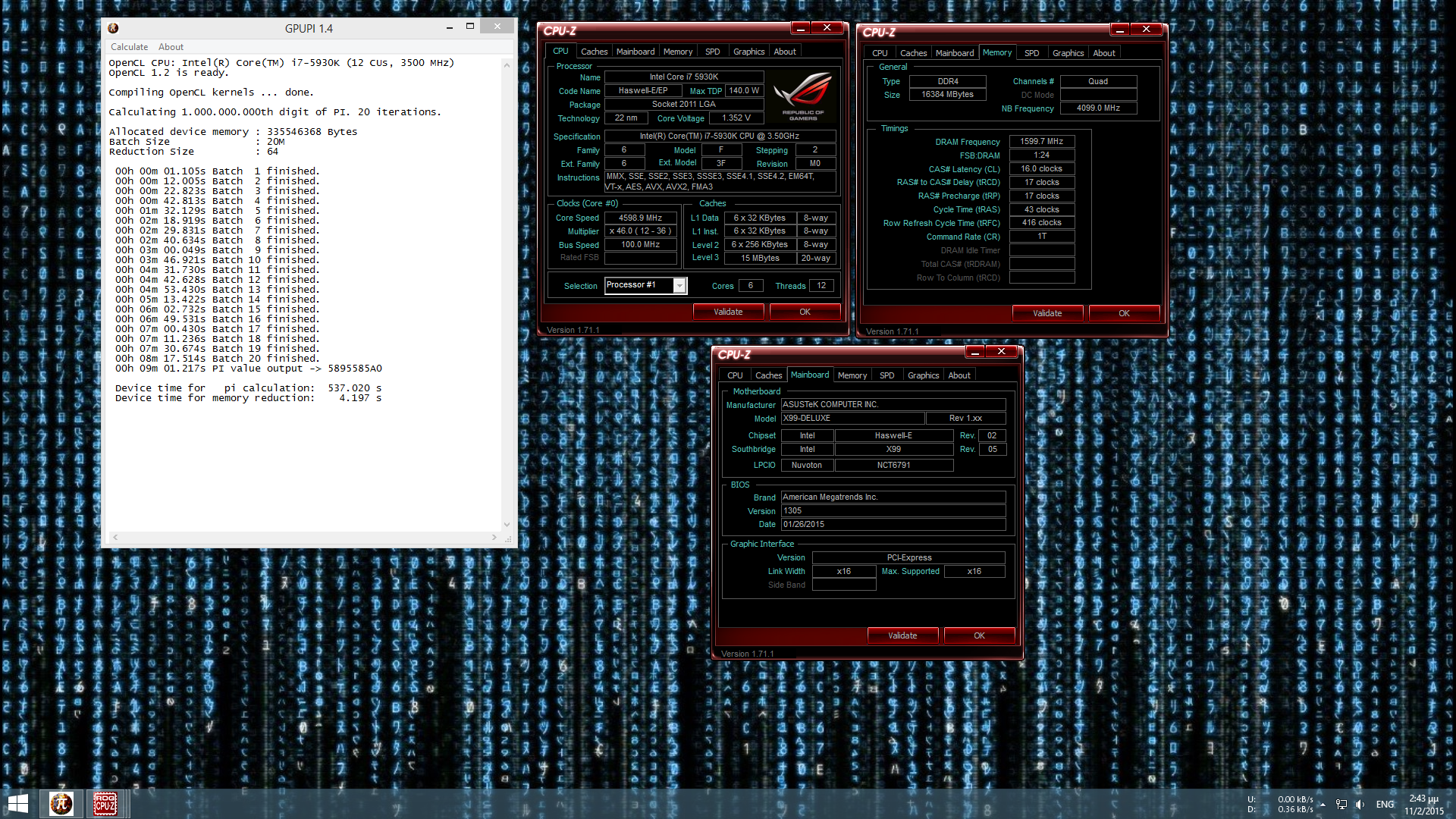
Task: Open the taskbar clock showing 11/2/2015
Action: click(x=1423, y=805)
